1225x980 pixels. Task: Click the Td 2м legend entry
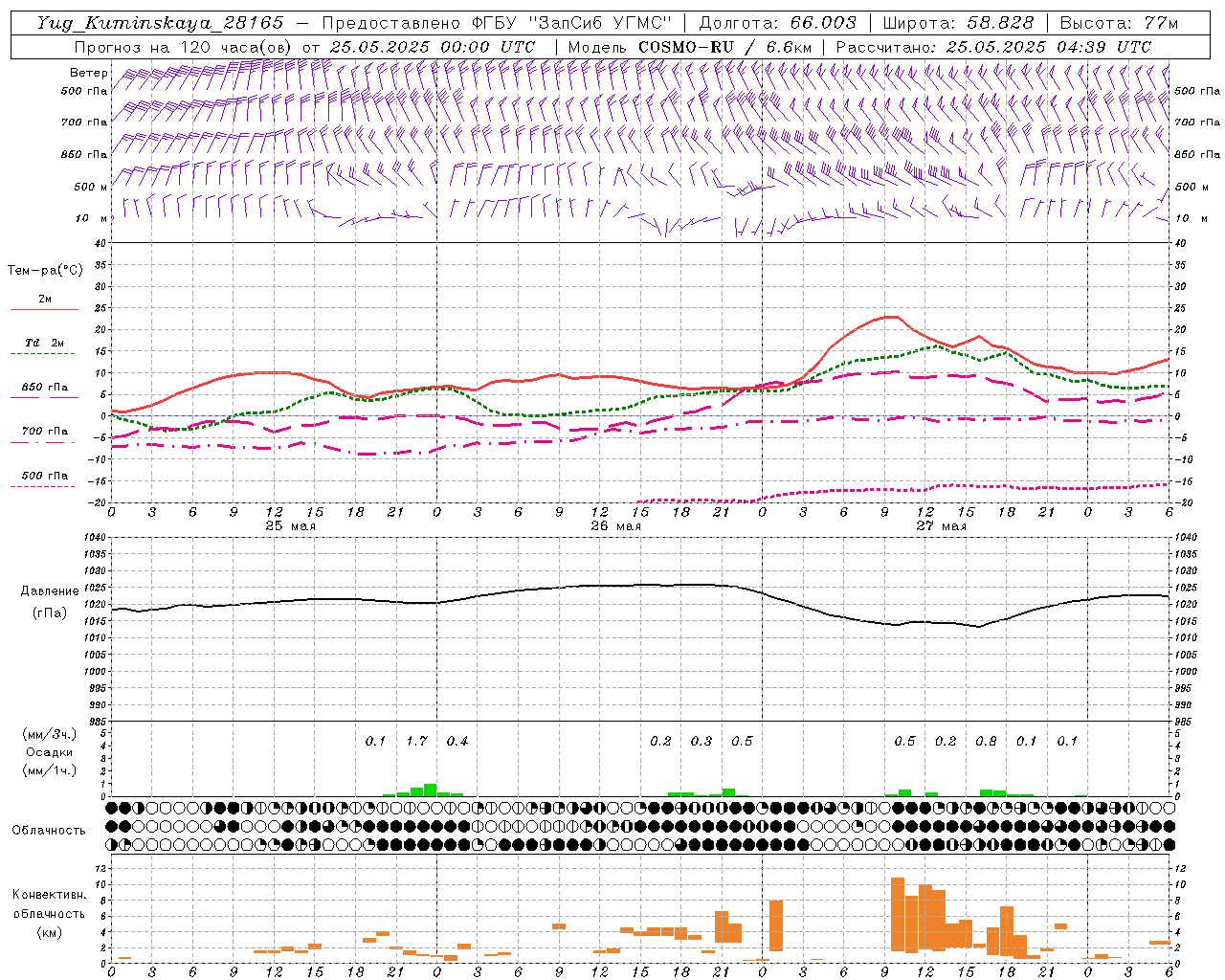point(45,343)
